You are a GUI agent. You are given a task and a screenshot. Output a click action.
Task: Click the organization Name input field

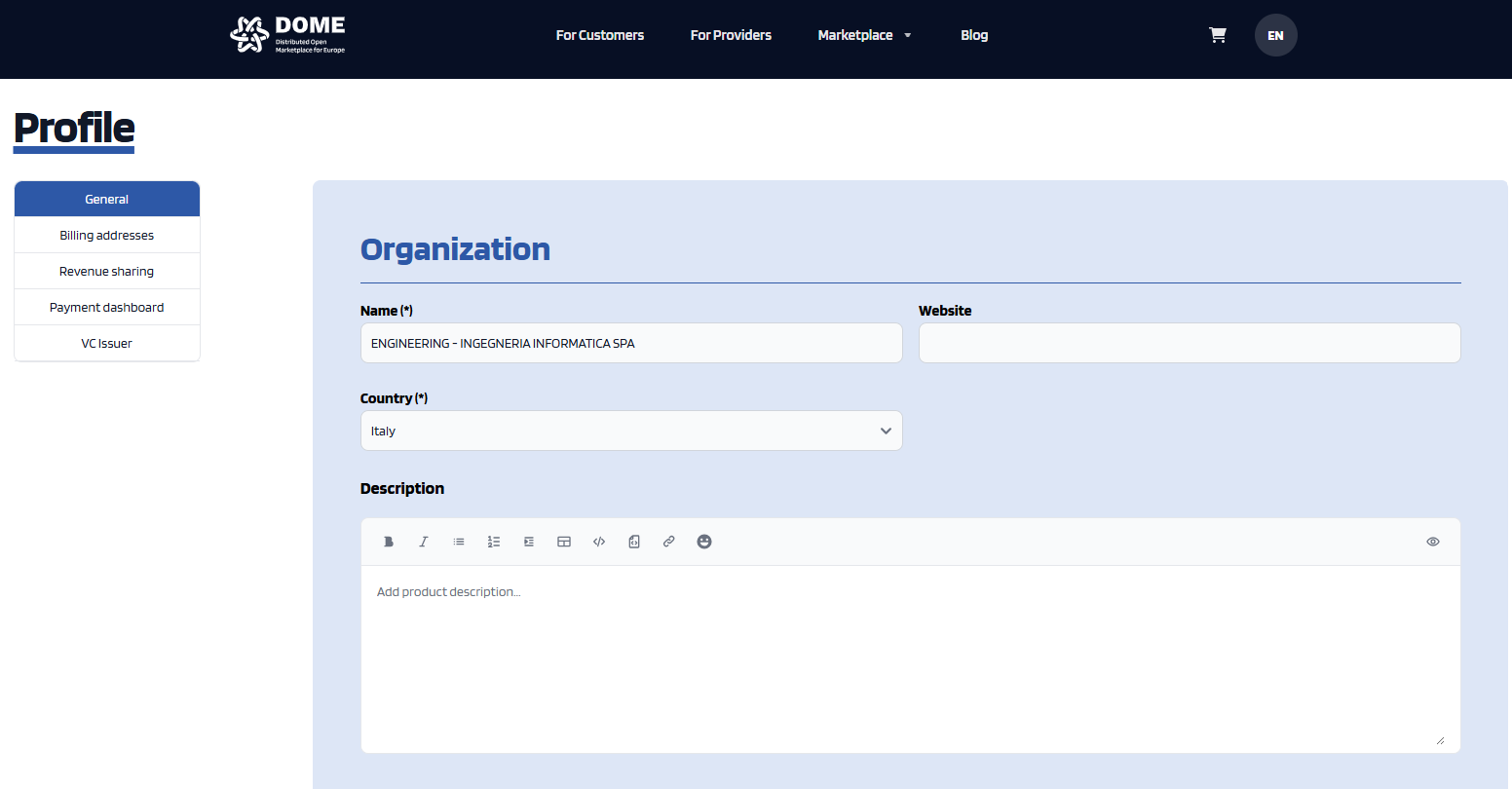click(631, 343)
